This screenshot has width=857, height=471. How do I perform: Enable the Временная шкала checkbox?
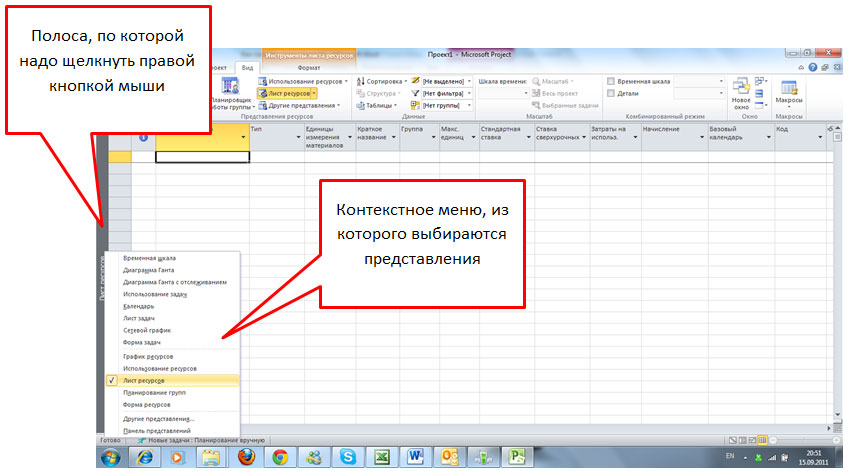611,81
